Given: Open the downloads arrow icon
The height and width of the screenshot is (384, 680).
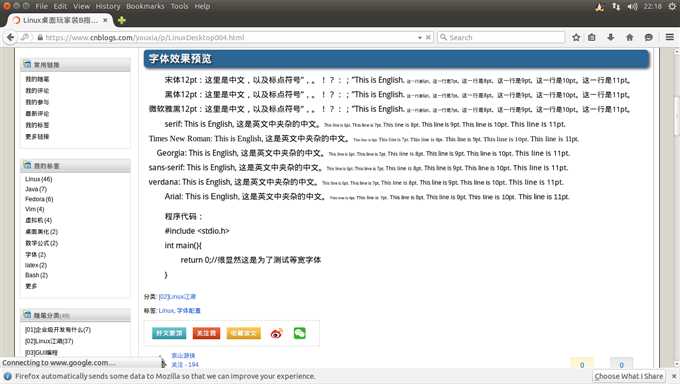Looking at the screenshot, I should click(x=611, y=37).
